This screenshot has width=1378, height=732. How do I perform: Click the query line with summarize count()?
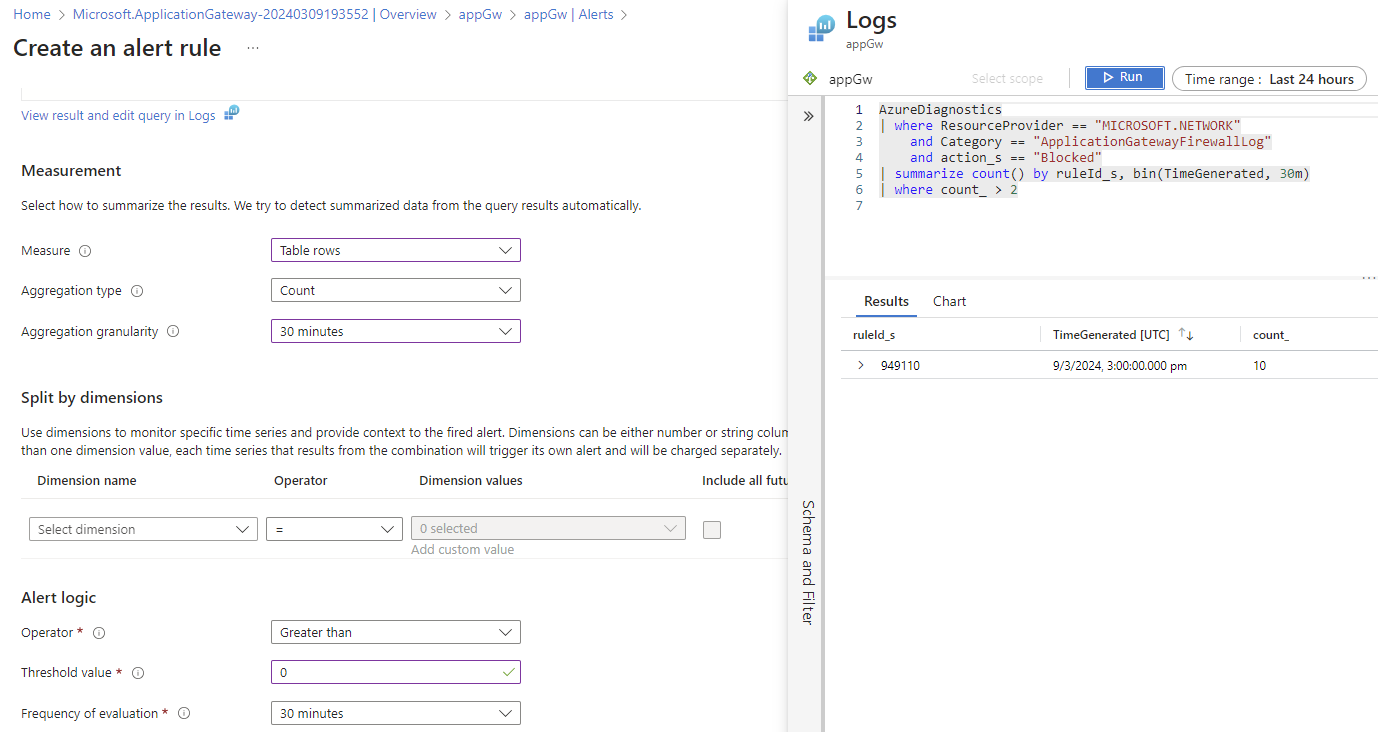click(x=1094, y=174)
